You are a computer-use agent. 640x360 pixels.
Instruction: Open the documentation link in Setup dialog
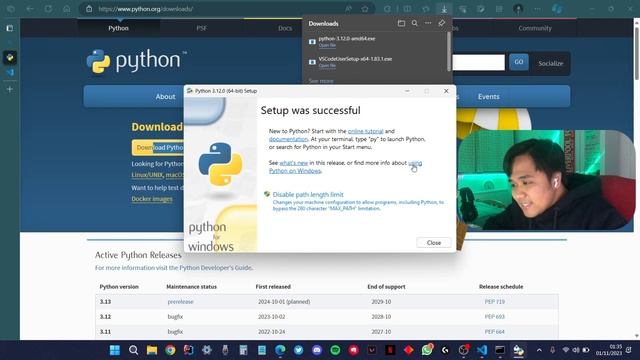click(x=288, y=139)
